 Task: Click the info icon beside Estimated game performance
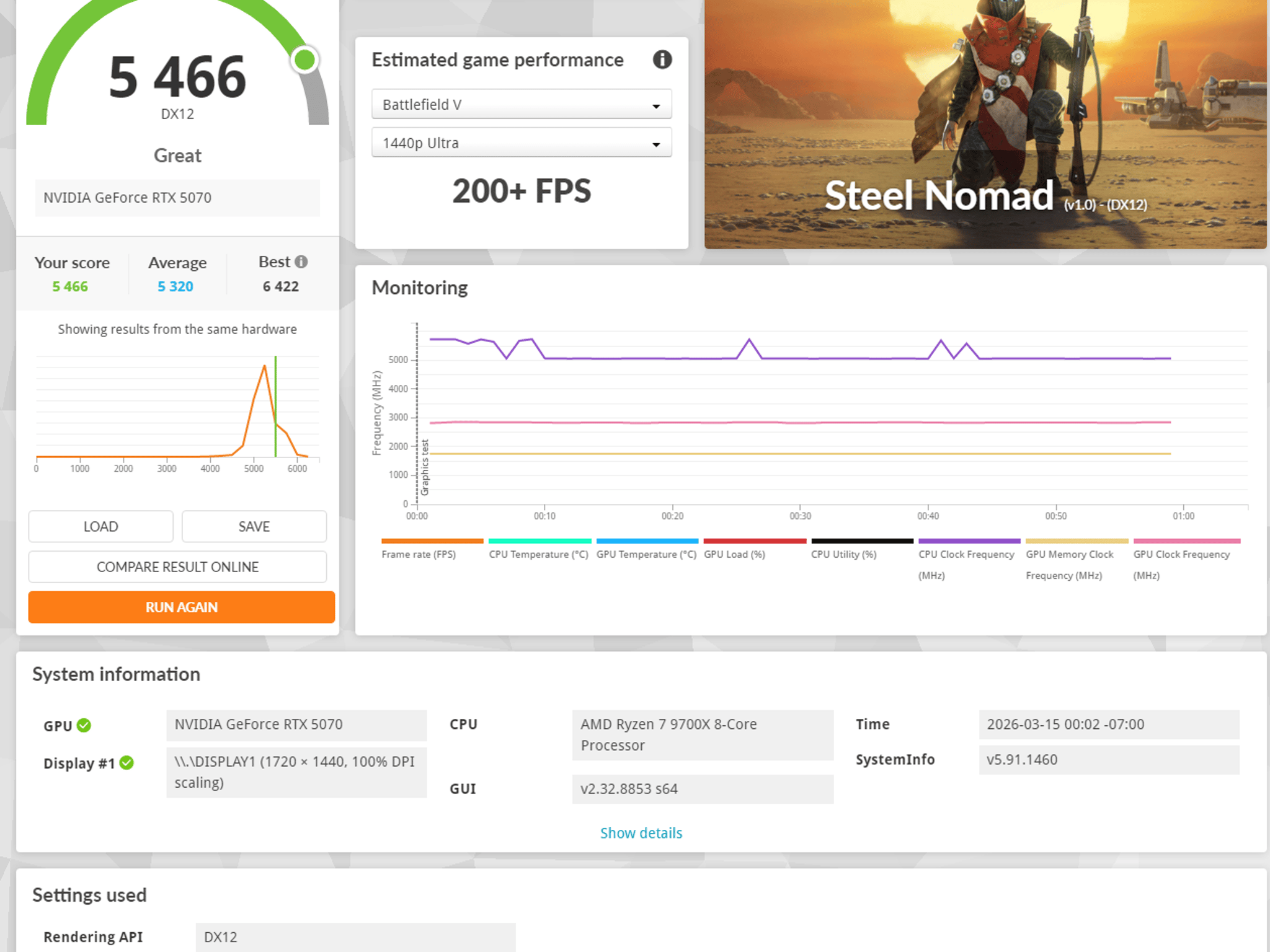[662, 59]
